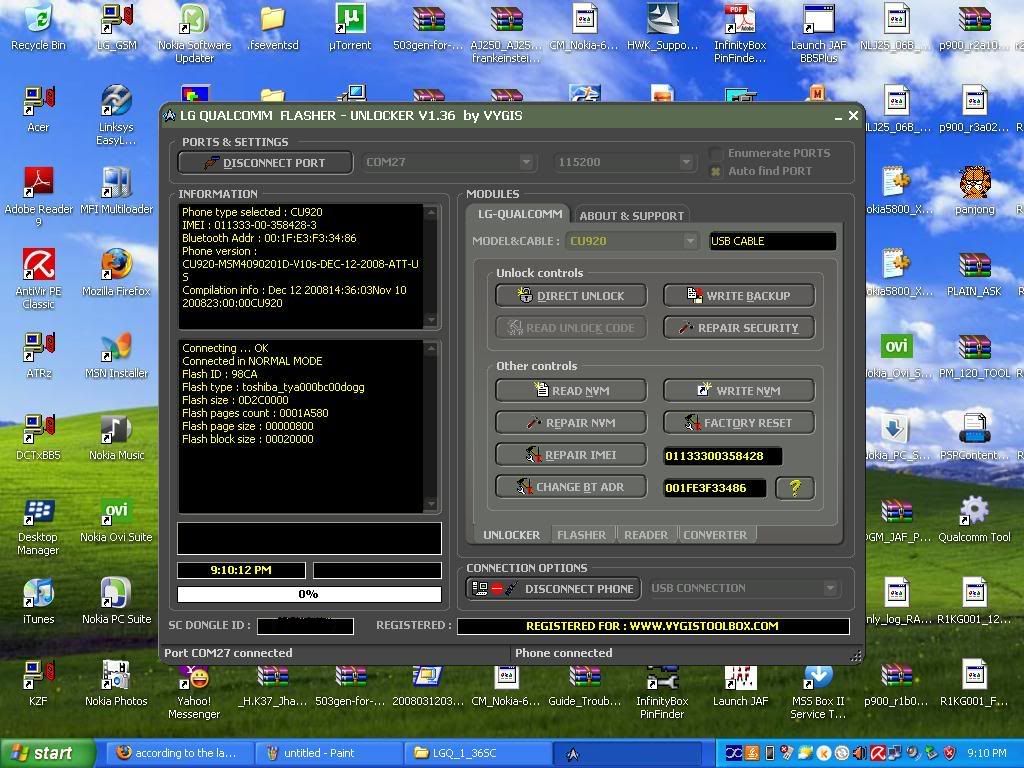Open the Launch JAF BB5Plus shortcut
Screen dimensions: 1024x768
point(818,33)
